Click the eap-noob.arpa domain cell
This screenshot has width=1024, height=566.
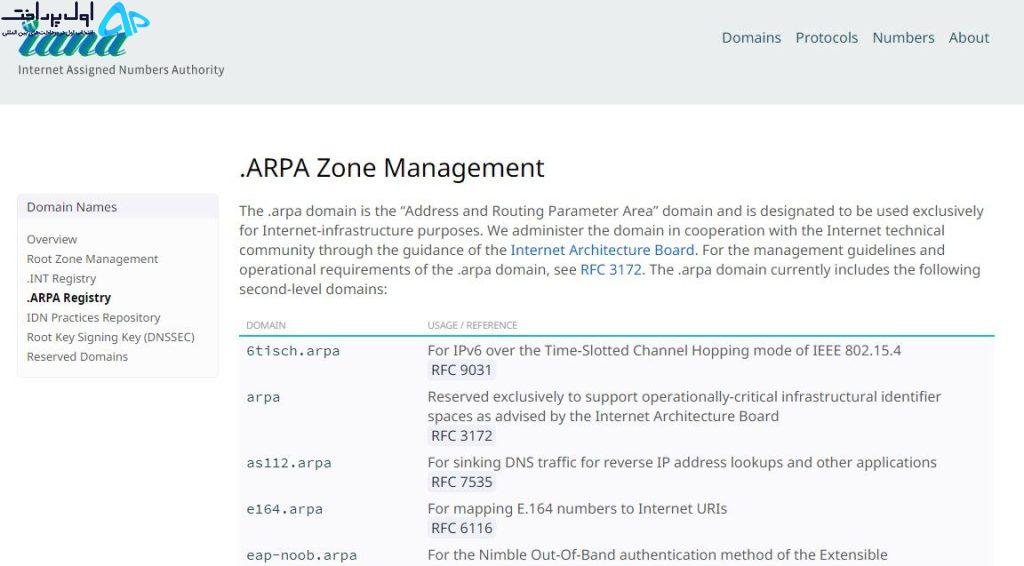tap(302, 556)
